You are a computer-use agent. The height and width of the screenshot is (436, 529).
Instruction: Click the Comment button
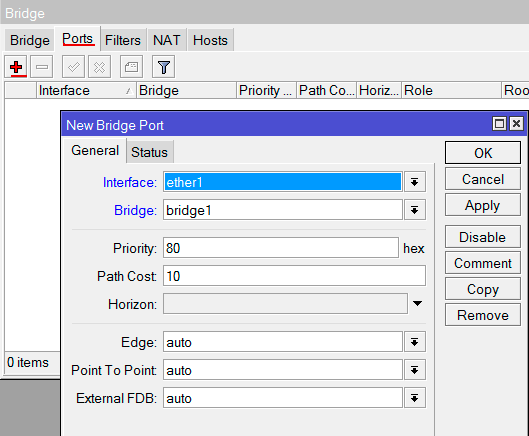[x=483, y=263]
